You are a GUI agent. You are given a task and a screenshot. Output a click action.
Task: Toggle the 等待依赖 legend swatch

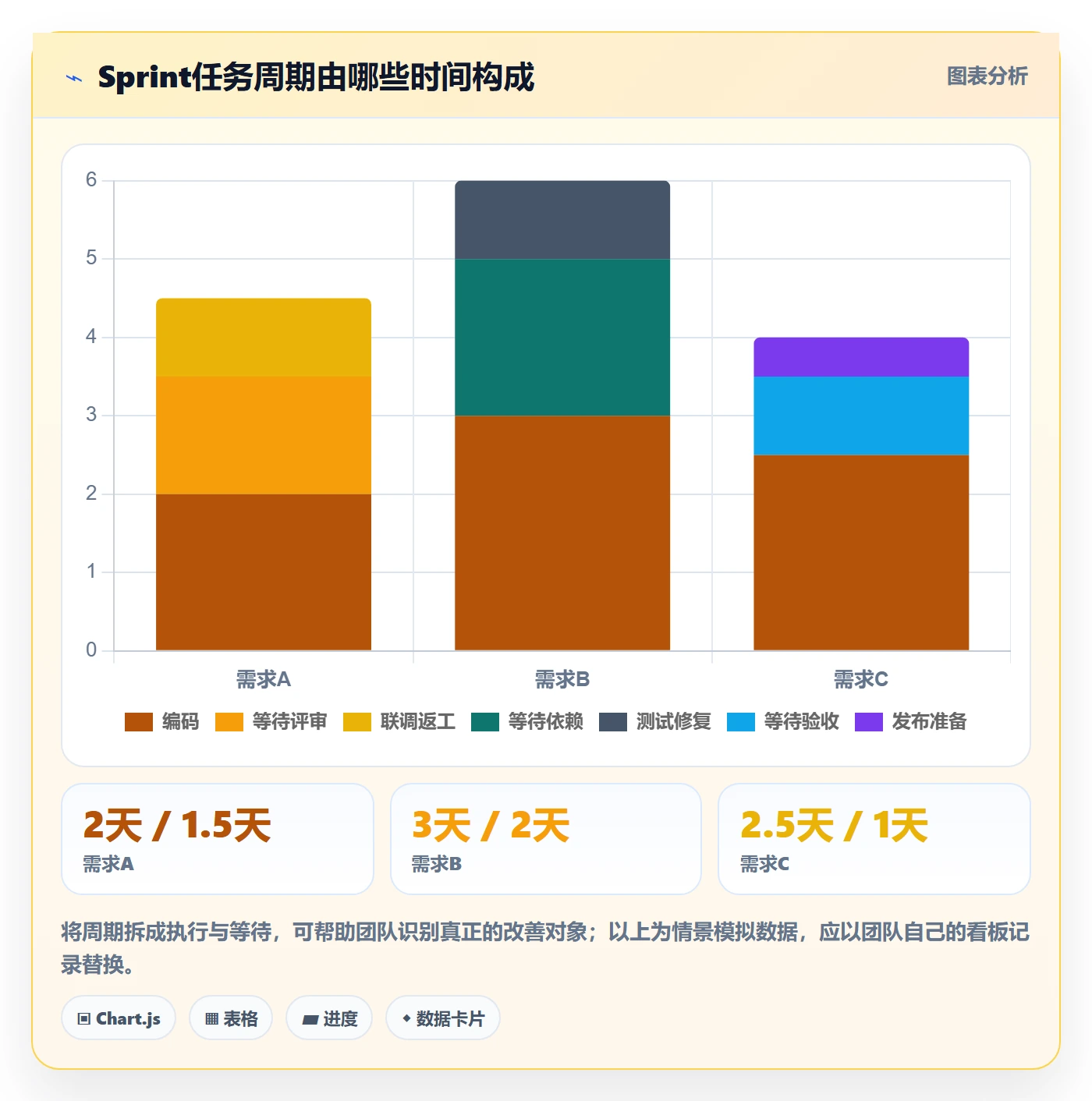coord(485,722)
